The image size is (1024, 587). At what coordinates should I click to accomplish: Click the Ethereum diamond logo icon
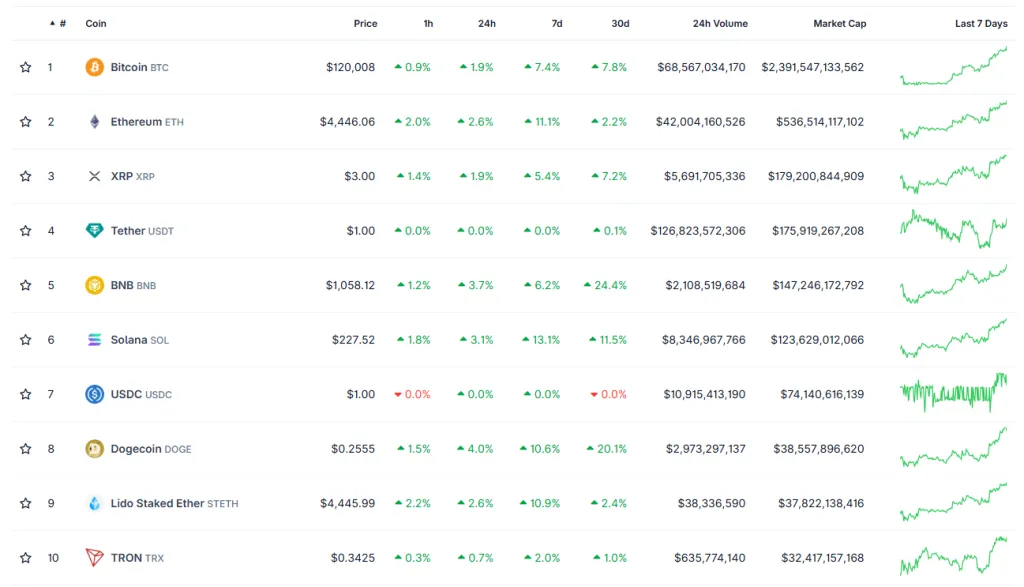point(95,122)
